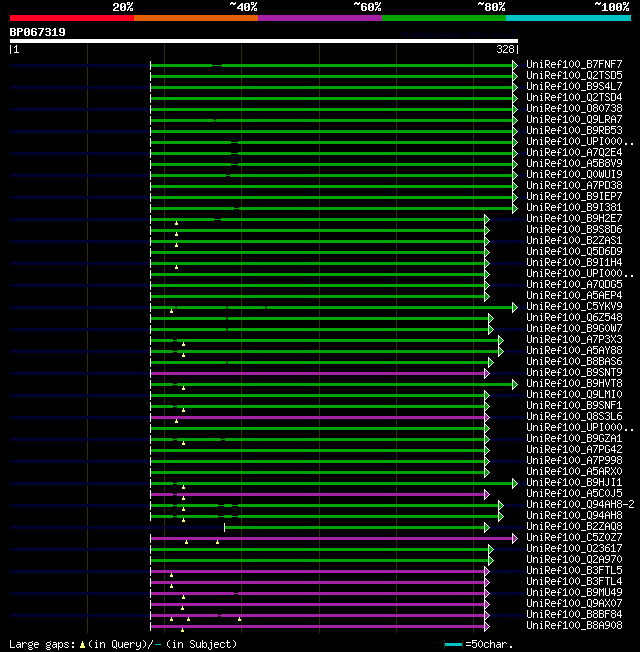Select hit label UniRef100_B9HJI1
640x652 pixels.
[574, 483]
